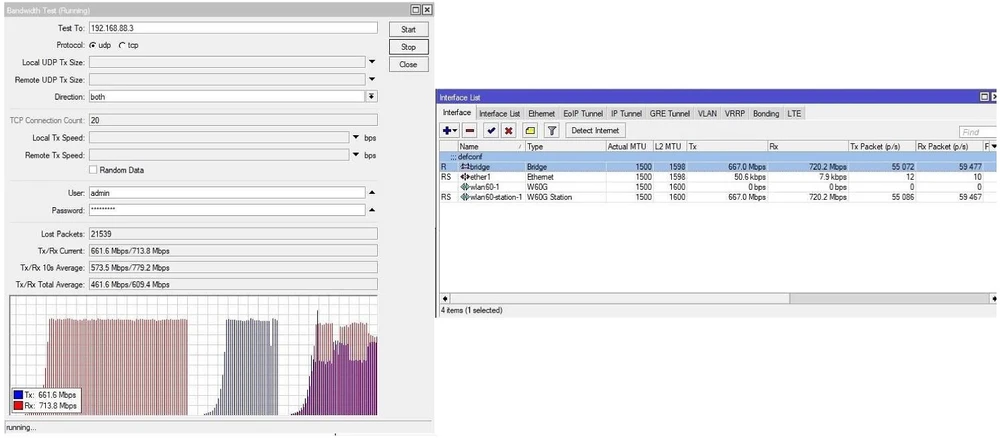Click the bridge interface icon

click(465, 166)
